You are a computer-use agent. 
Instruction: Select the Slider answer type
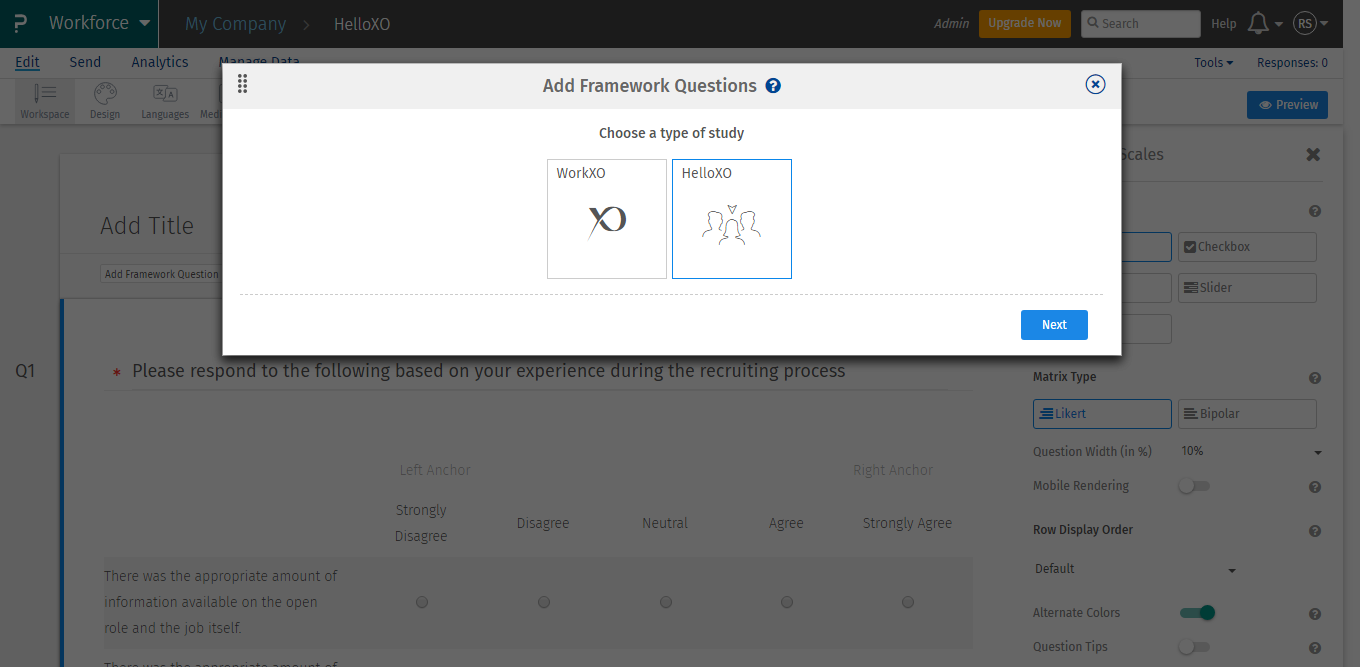tap(1247, 288)
